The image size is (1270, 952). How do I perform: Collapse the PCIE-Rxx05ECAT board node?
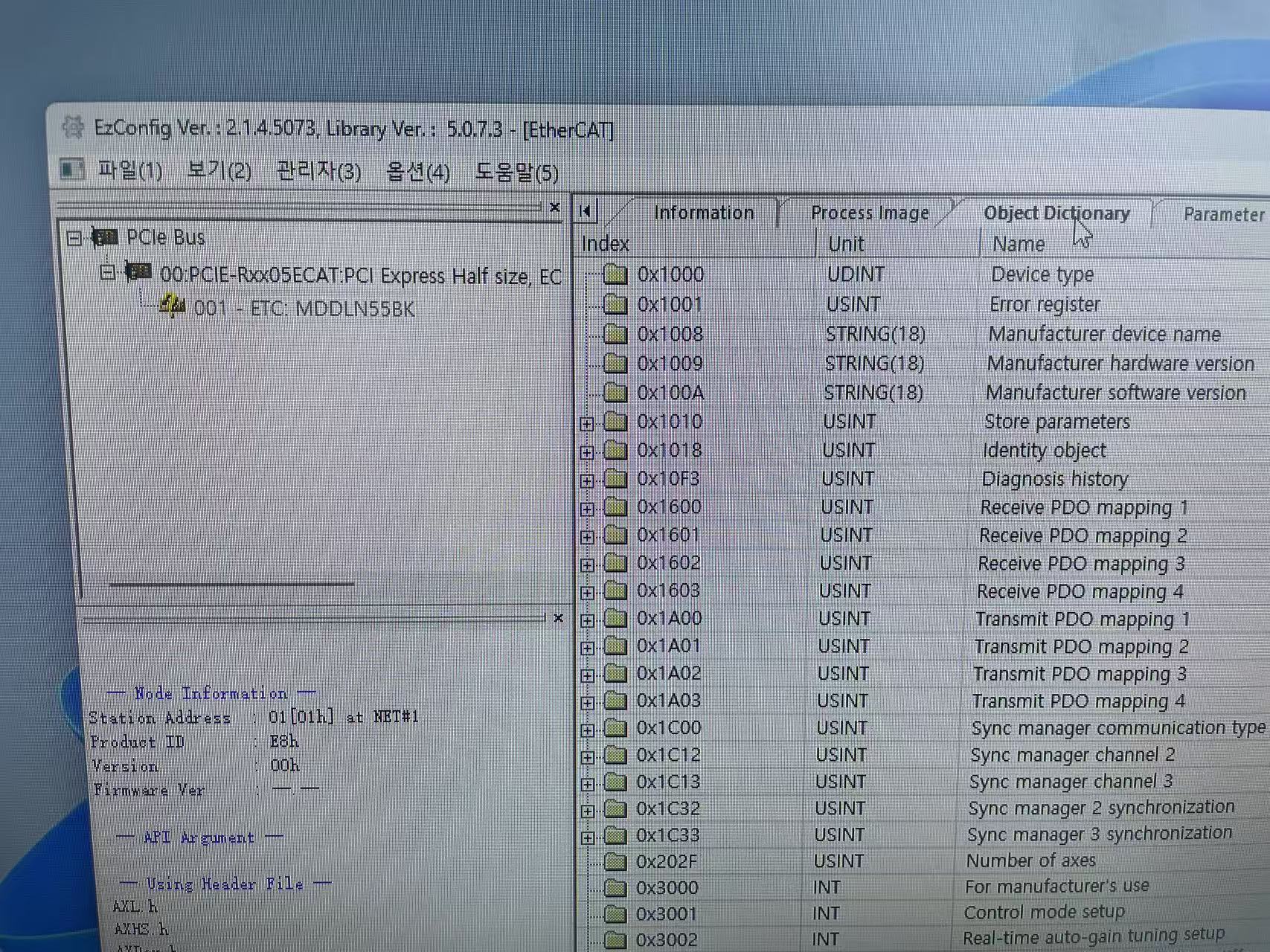[x=107, y=272]
